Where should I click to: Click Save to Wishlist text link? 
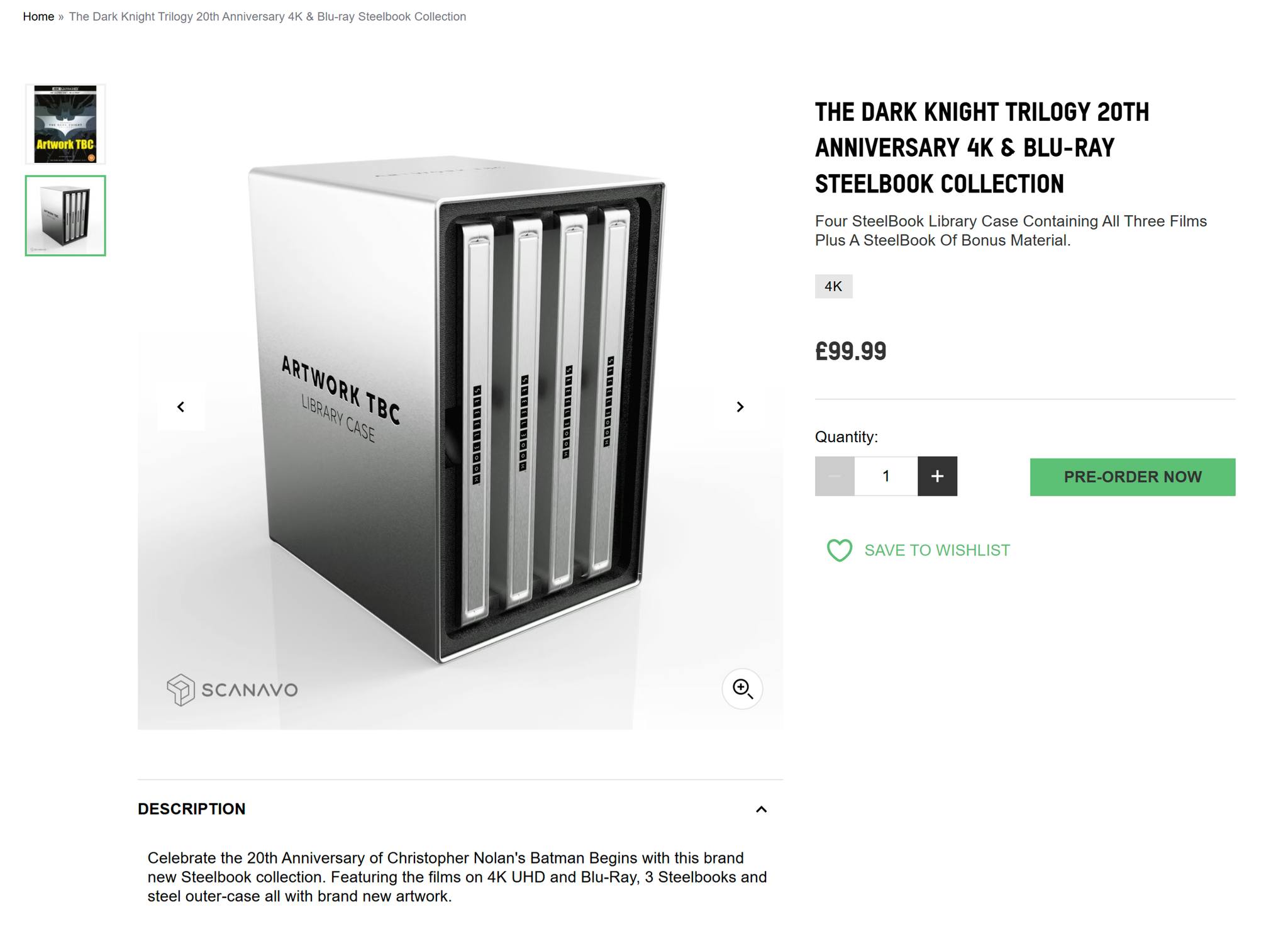(x=937, y=550)
